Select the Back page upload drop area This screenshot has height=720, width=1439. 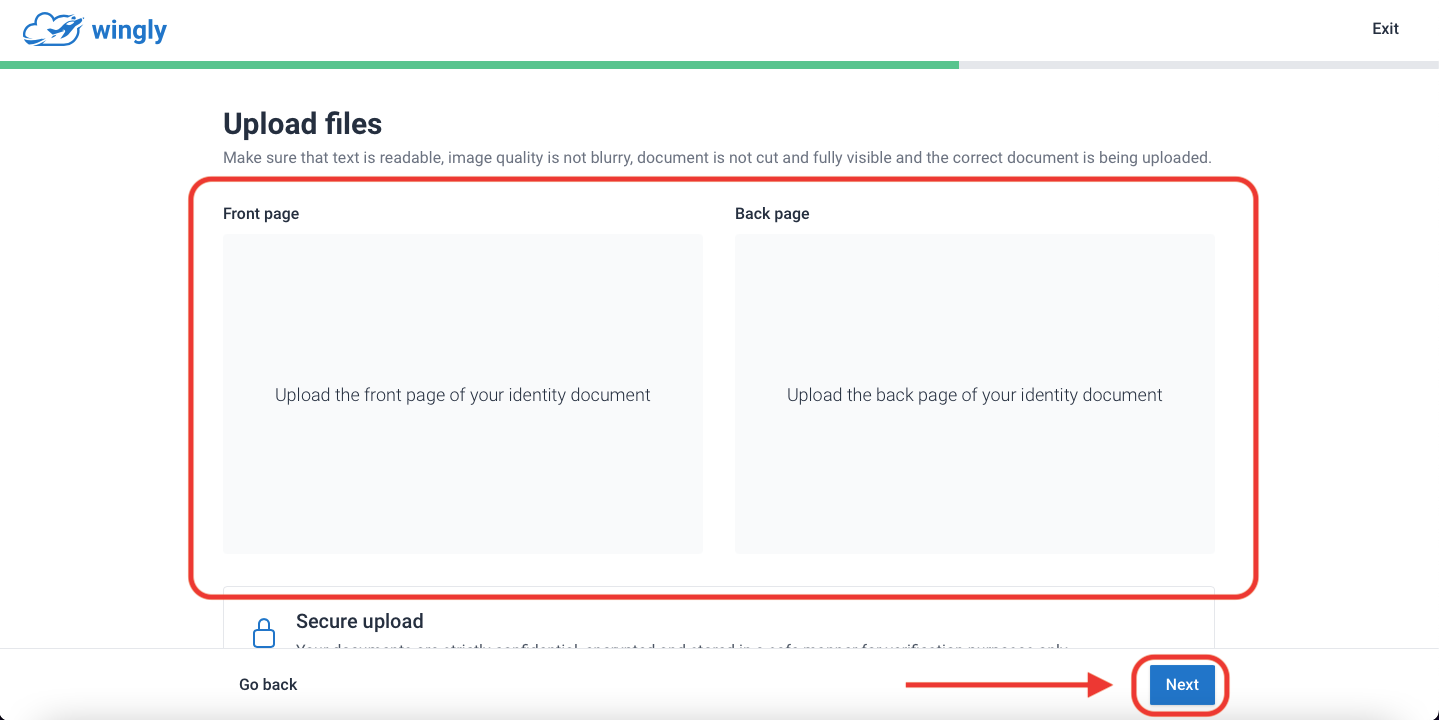coord(975,394)
